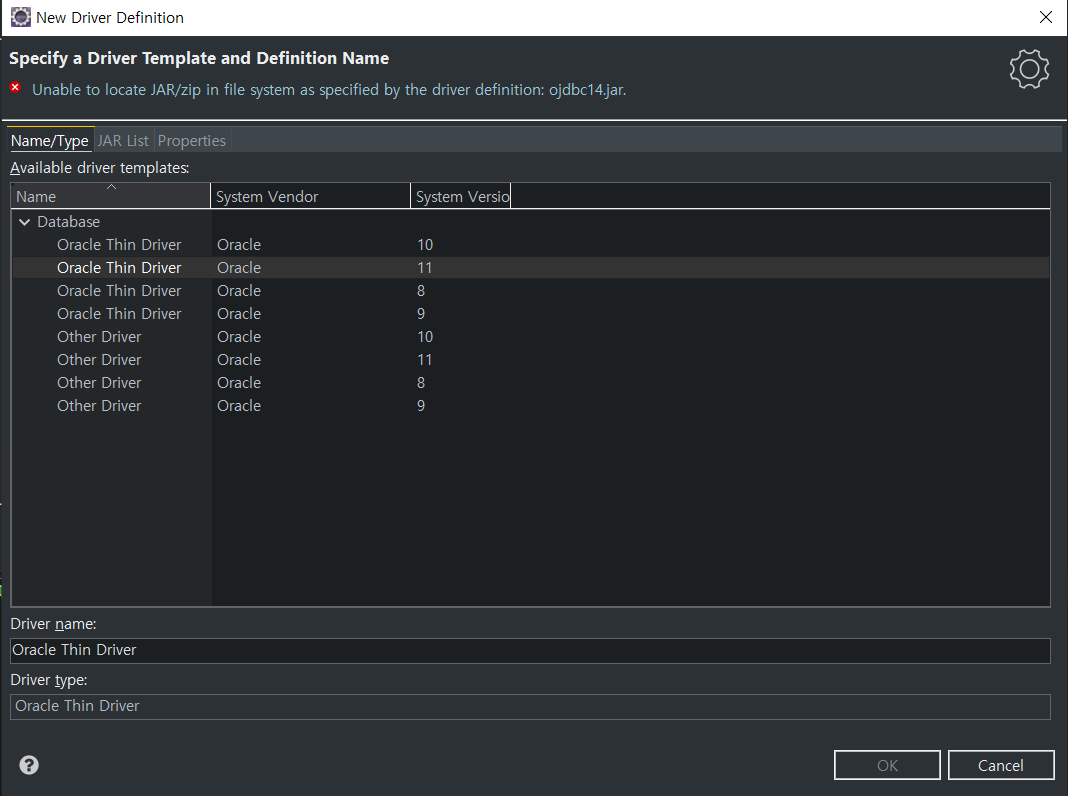Click the red error icon beside message
The image size is (1068, 796).
(x=15, y=88)
